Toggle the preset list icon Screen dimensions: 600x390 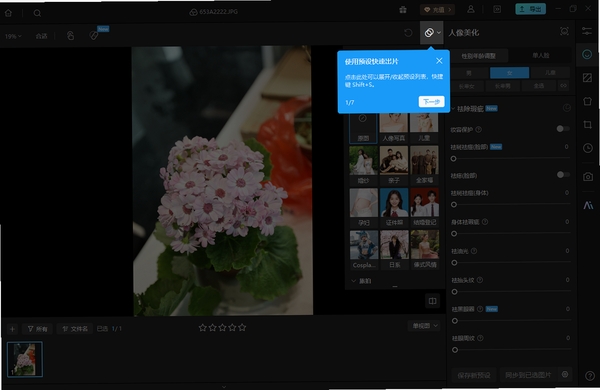[x=429, y=33]
